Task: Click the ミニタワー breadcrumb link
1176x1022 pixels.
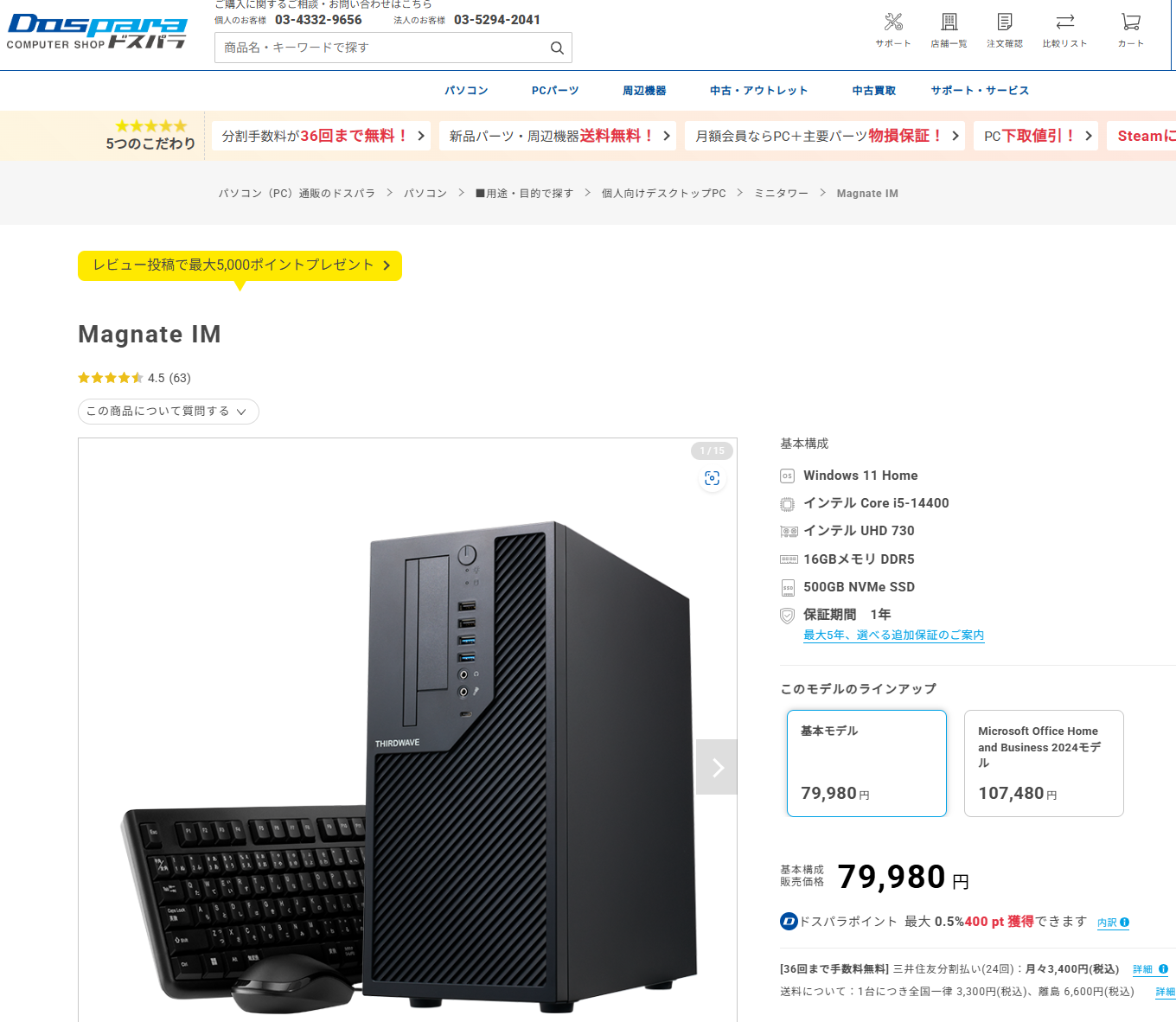Action: [x=781, y=194]
